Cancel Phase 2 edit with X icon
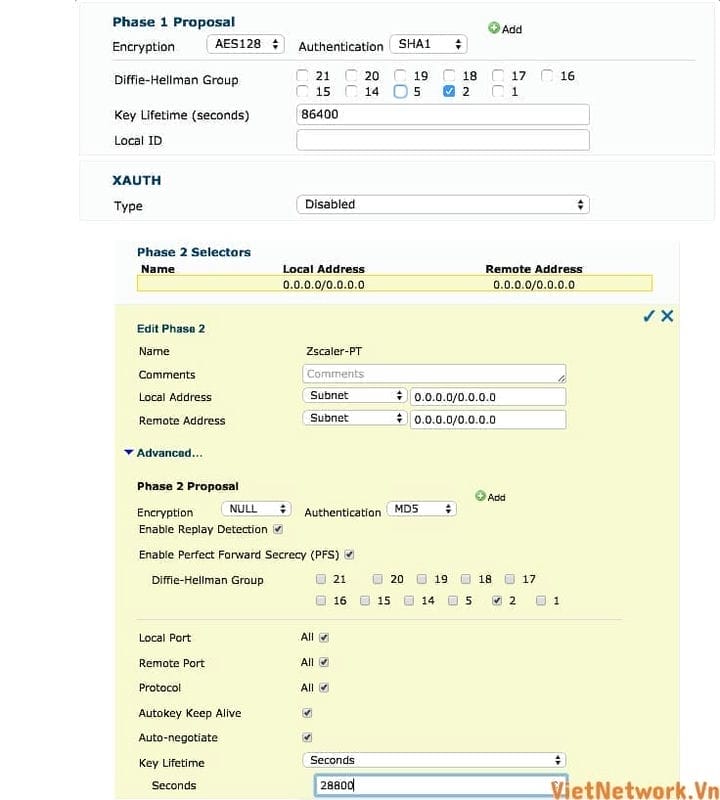720x800 pixels. click(667, 316)
